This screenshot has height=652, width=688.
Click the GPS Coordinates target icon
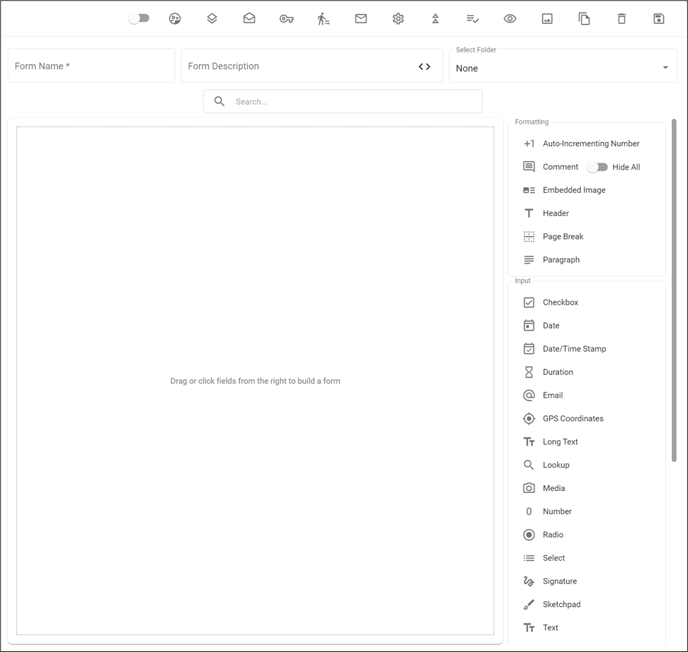[529, 419]
